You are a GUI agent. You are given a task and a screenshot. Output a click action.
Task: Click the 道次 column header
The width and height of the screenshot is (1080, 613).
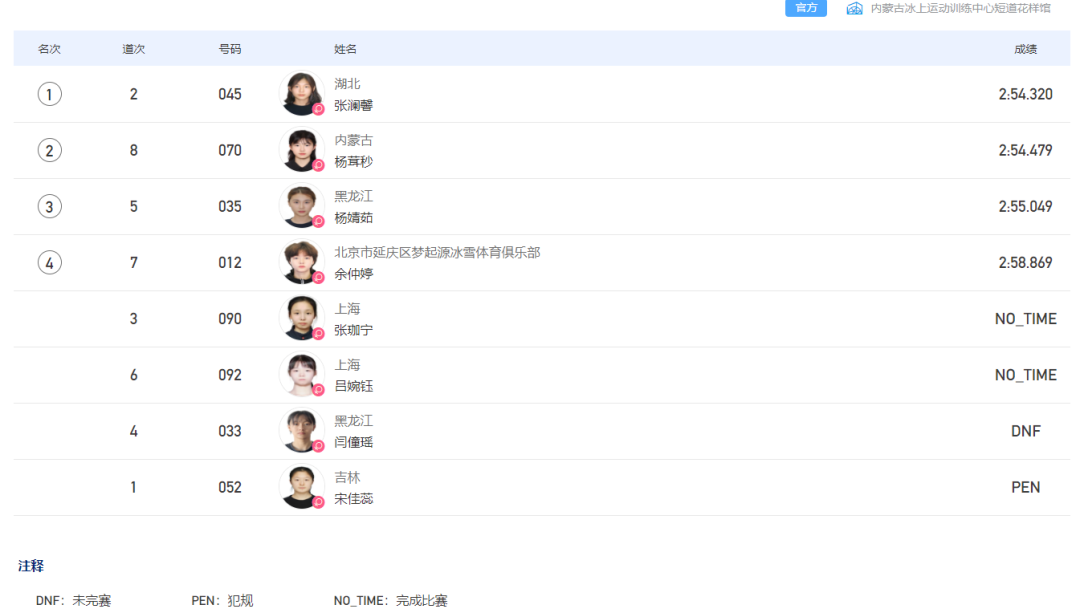click(134, 49)
